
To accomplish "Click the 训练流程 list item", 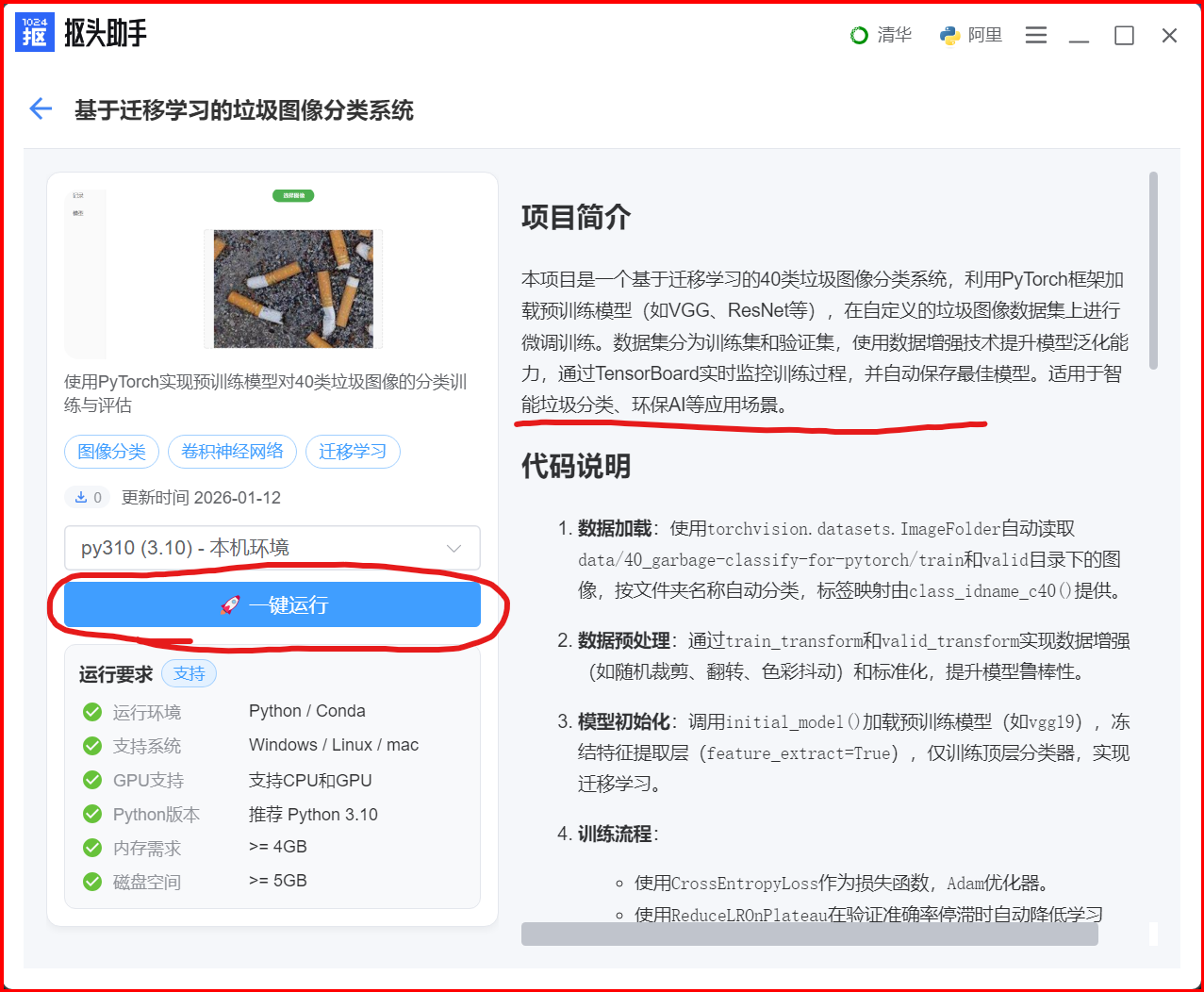I will (618, 834).
